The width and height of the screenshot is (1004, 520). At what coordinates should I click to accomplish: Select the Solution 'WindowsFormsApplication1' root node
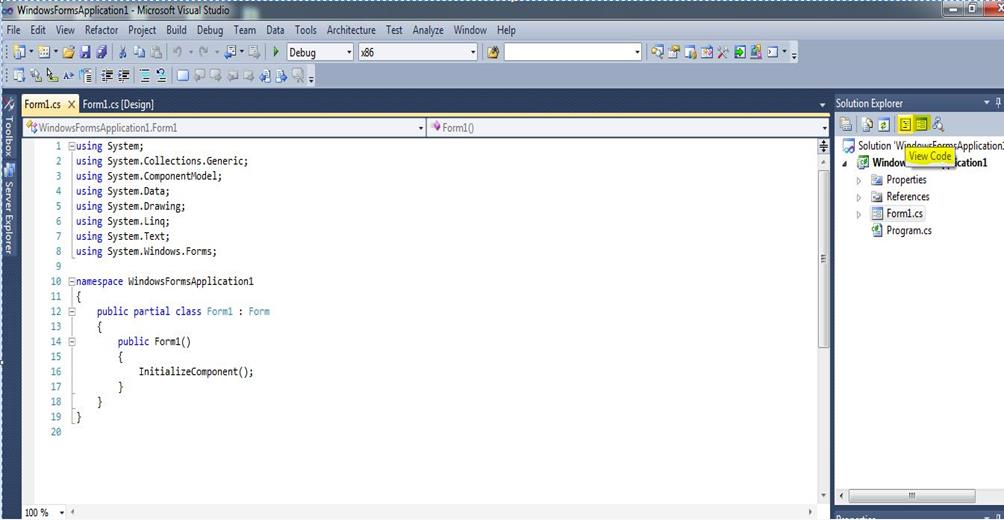pos(930,145)
